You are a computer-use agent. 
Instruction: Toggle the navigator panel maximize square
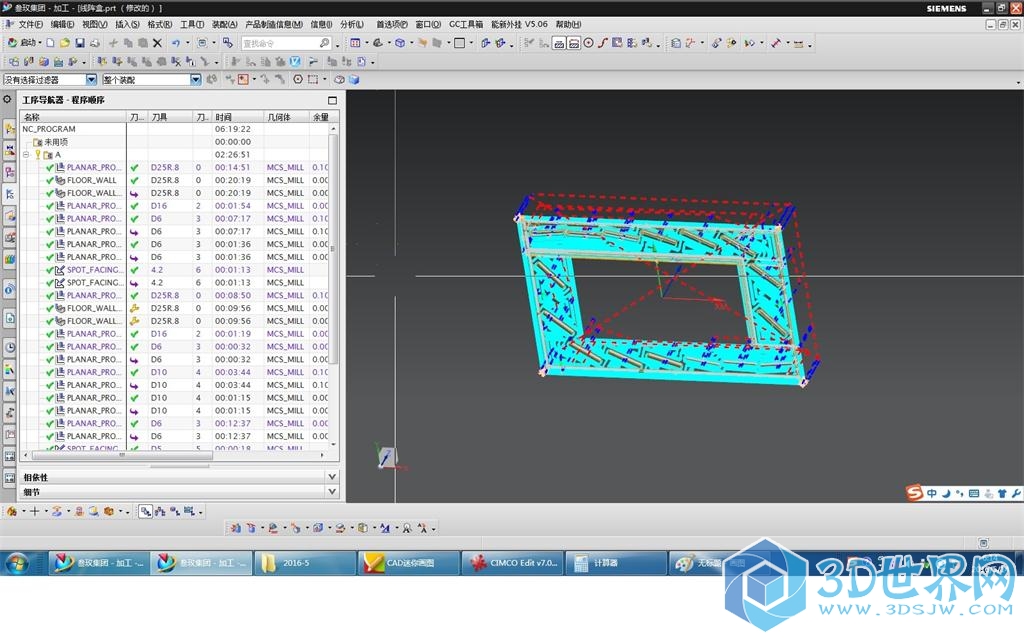(332, 101)
